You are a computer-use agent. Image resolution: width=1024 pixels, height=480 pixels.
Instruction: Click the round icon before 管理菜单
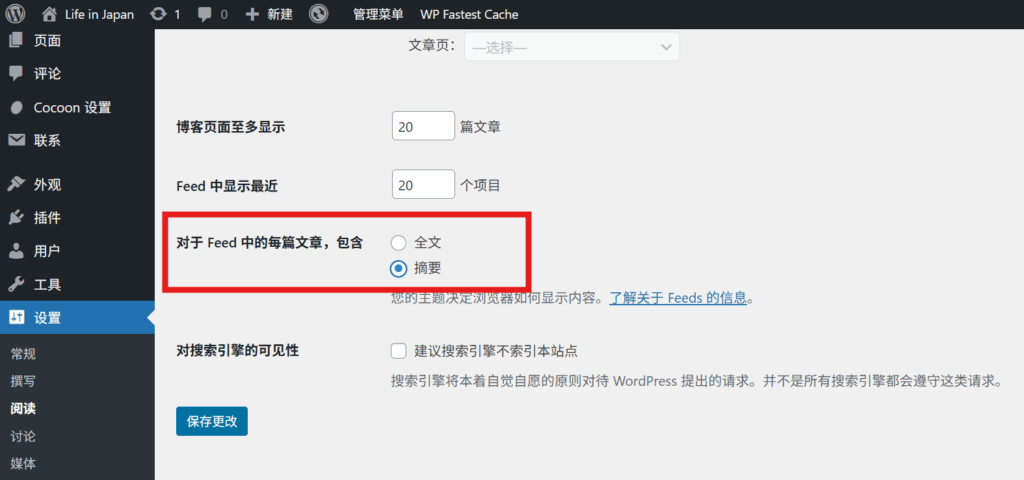(318, 14)
